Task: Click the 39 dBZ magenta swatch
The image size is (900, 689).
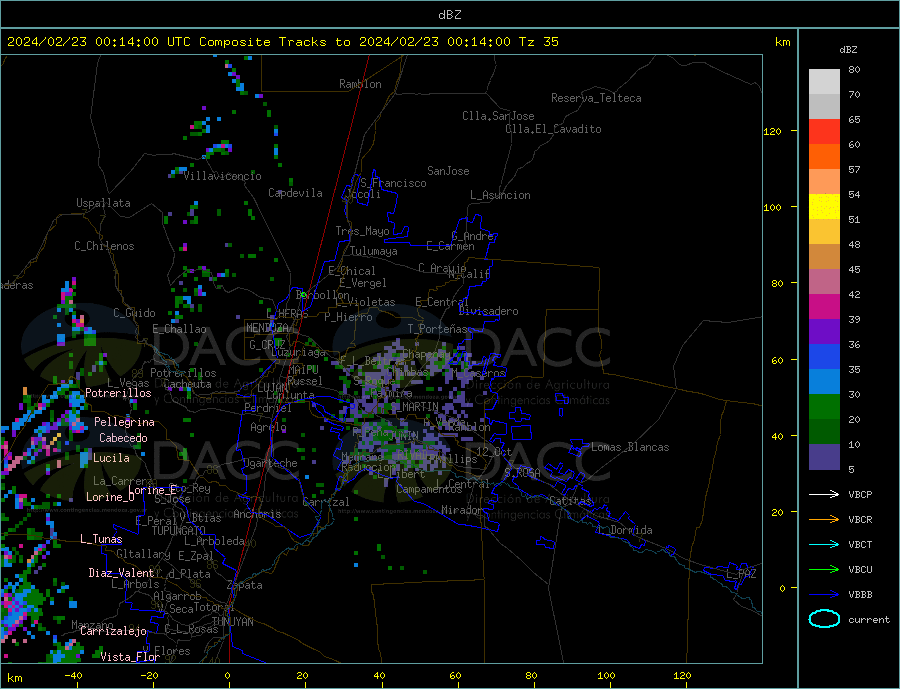Action: click(x=824, y=307)
